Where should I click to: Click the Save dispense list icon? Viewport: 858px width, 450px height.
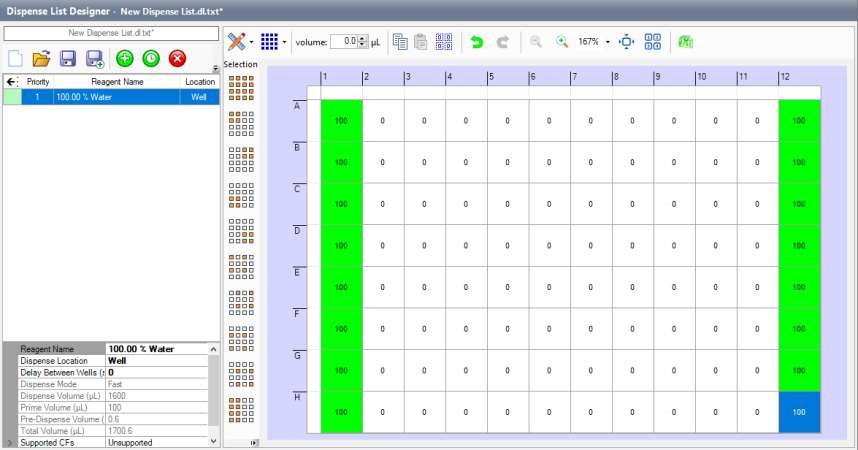[69, 59]
